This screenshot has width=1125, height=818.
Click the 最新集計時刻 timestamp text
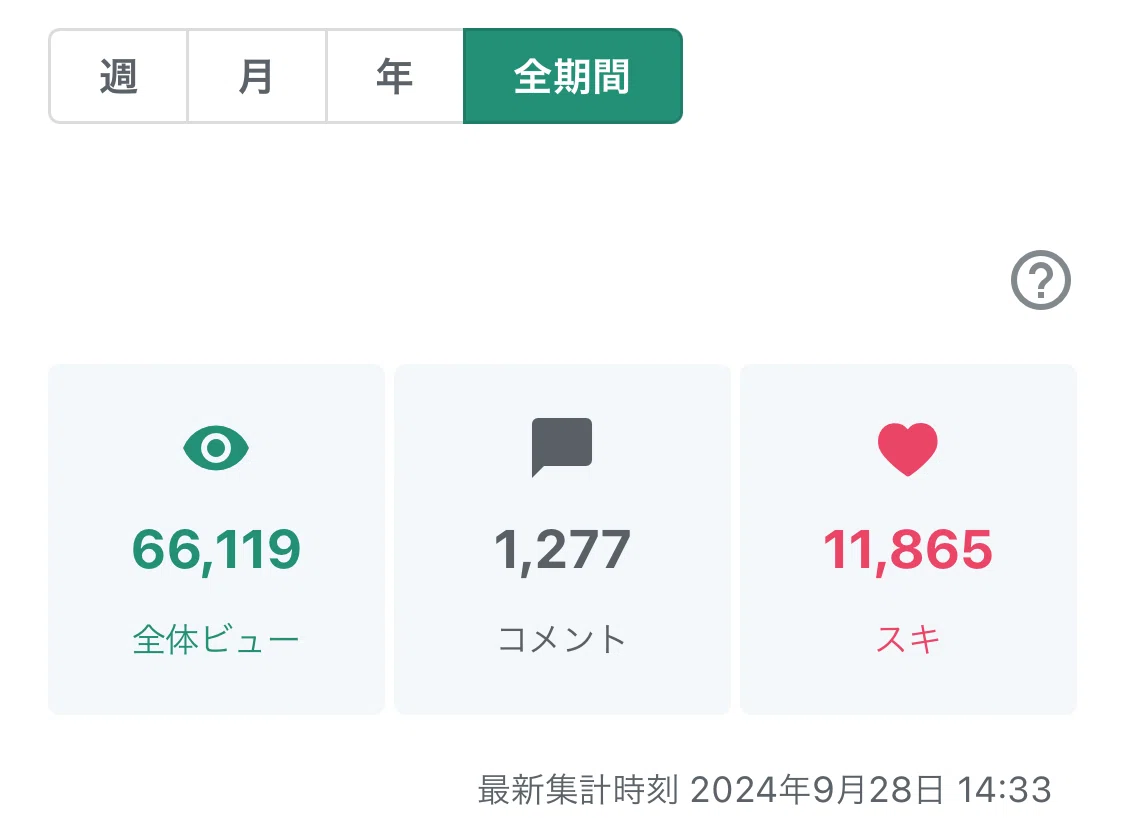tap(578, 790)
